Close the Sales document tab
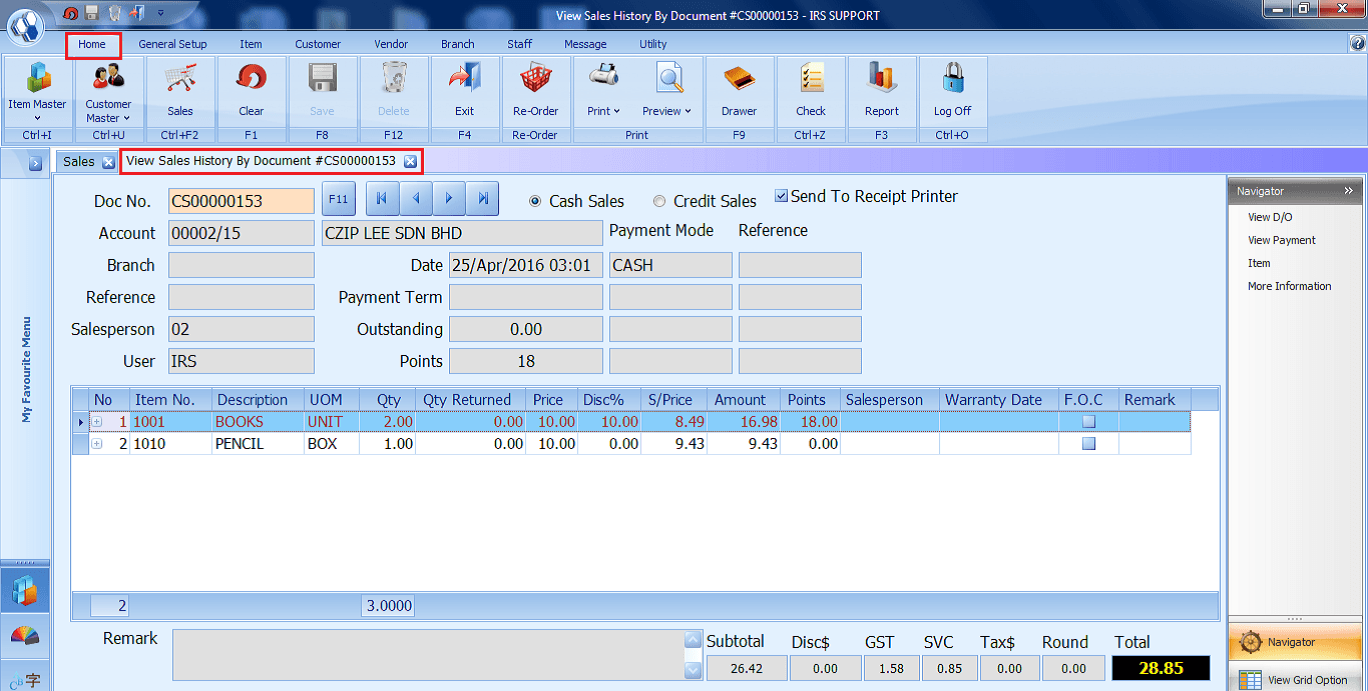This screenshot has width=1368, height=691. pos(108,162)
